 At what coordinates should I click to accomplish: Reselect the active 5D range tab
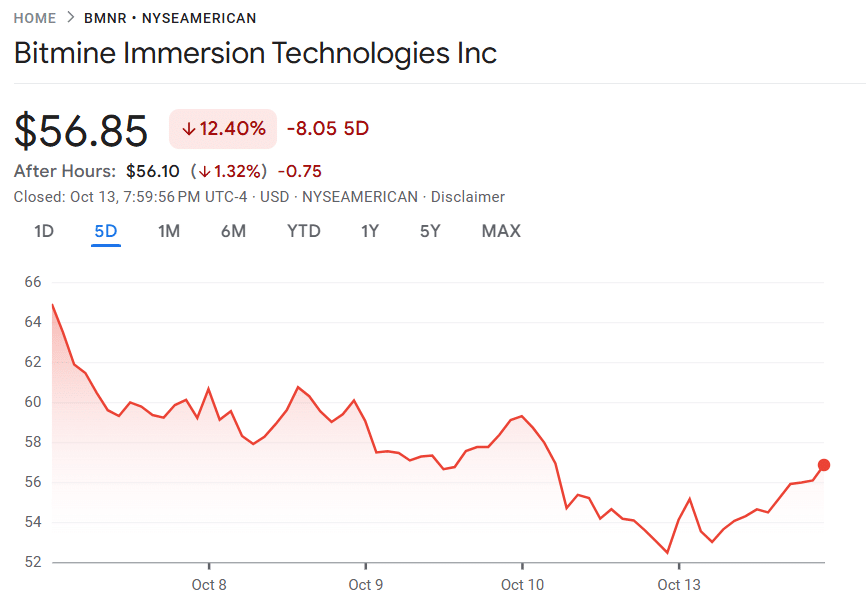point(105,230)
